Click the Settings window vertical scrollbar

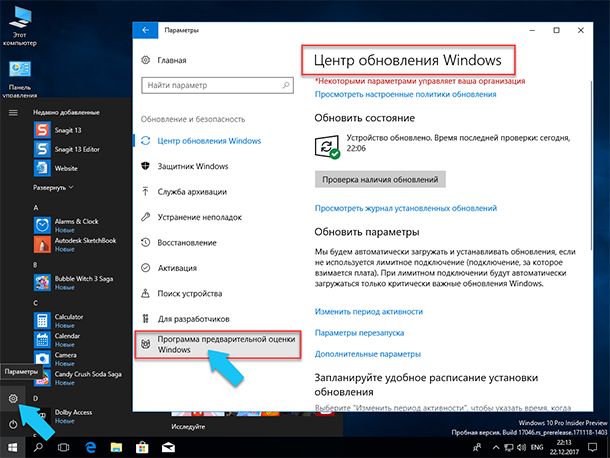click(x=591, y=165)
